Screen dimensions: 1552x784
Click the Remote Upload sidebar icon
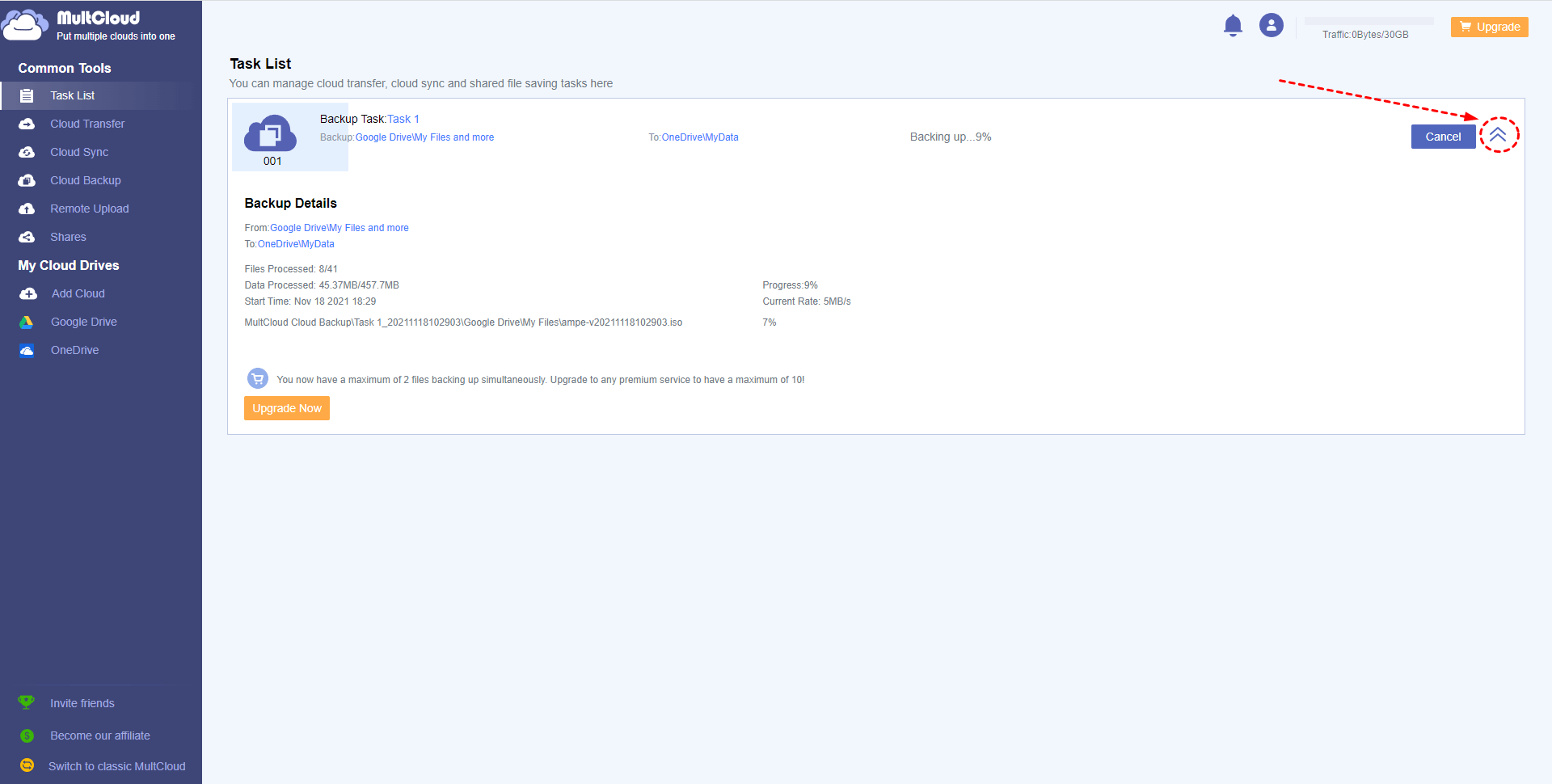27,209
